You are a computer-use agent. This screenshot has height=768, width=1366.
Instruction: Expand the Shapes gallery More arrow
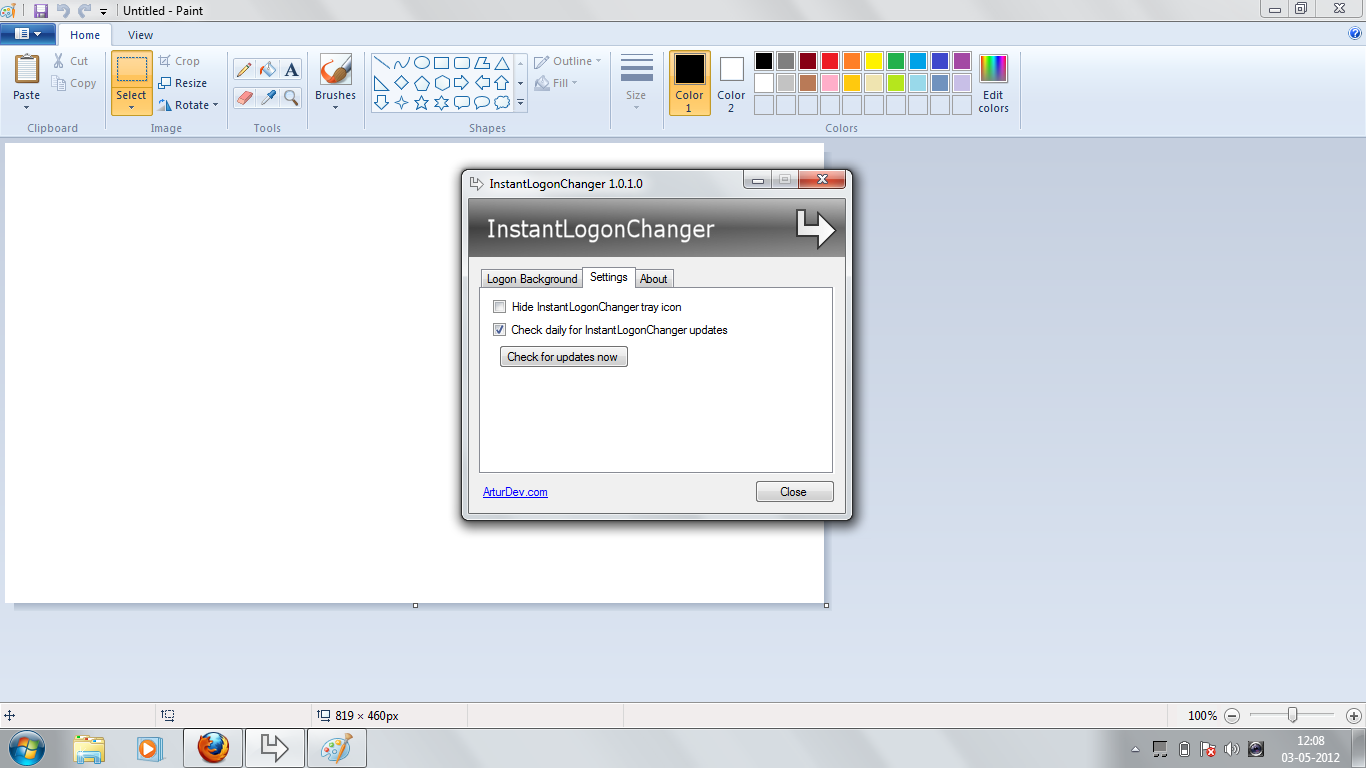(x=520, y=102)
